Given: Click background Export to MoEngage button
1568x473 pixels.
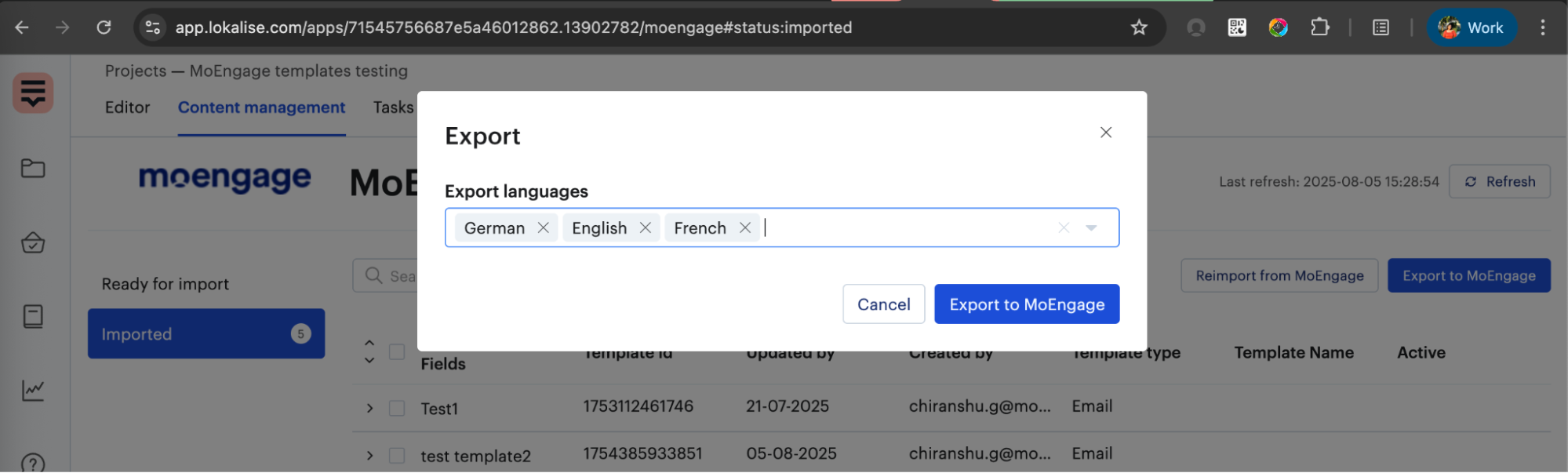Looking at the screenshot, I should [1468, 275].
